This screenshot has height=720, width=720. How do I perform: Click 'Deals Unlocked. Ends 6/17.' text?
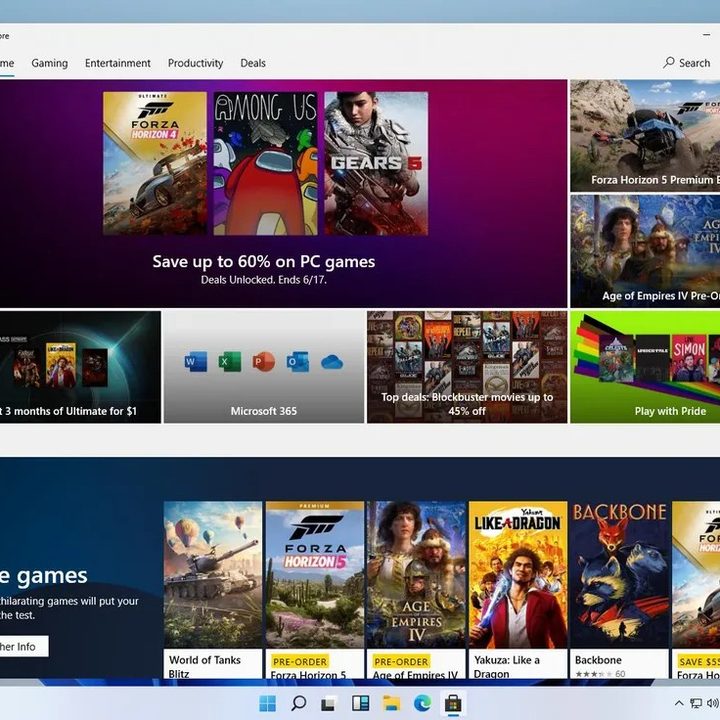pyautogui.click(x=264, y=280)
